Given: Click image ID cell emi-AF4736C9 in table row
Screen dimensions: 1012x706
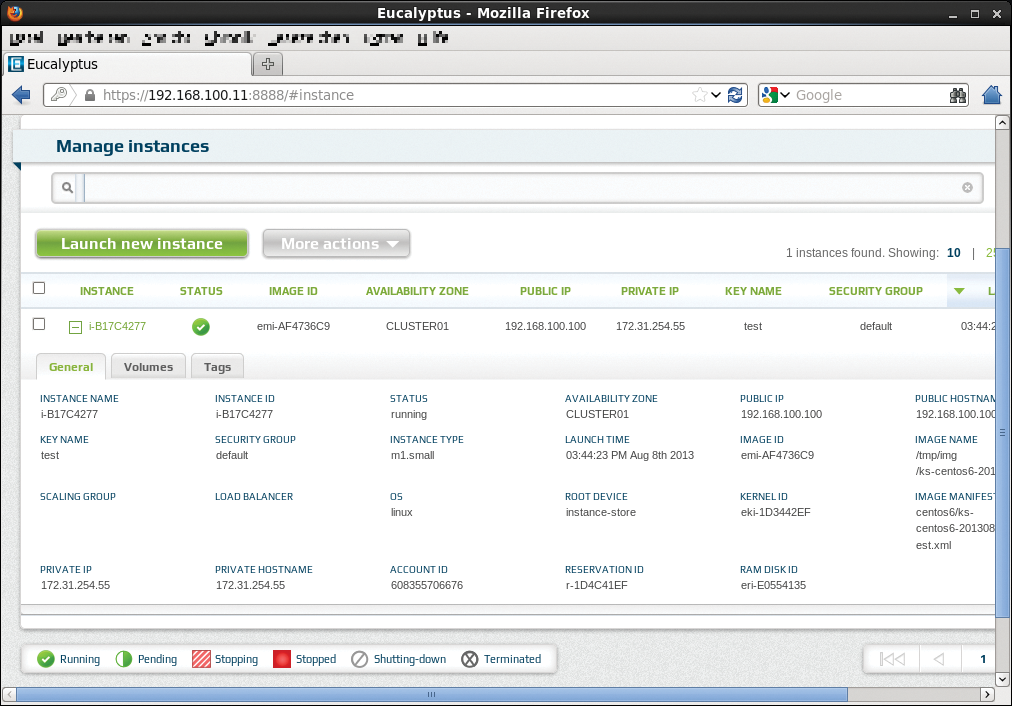Looking at the screenshot, I should (x=293, y=326).
